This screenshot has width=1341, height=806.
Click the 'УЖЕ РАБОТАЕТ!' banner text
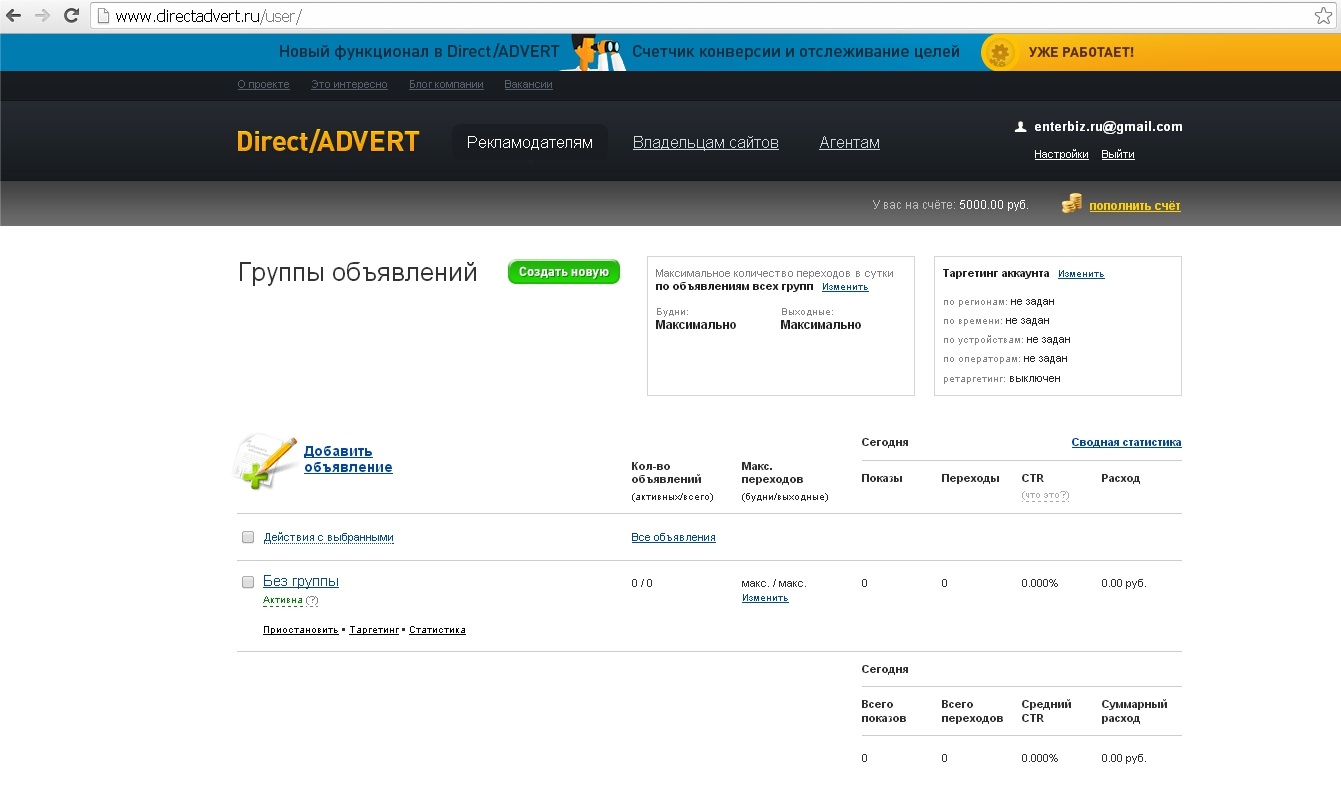pos(1081,52)
